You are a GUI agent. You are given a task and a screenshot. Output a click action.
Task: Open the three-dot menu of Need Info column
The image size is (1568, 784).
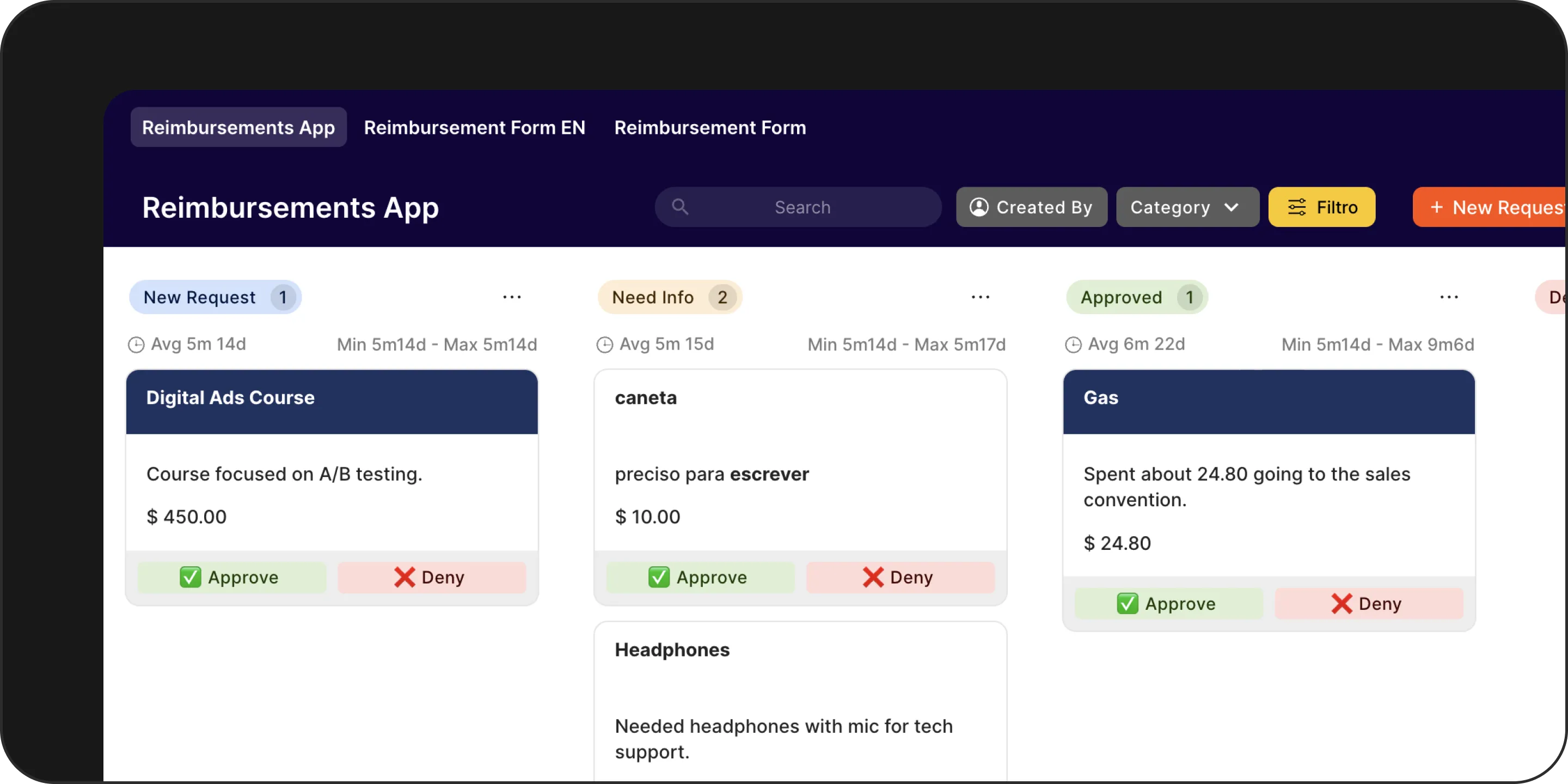[x=981, y=297]
